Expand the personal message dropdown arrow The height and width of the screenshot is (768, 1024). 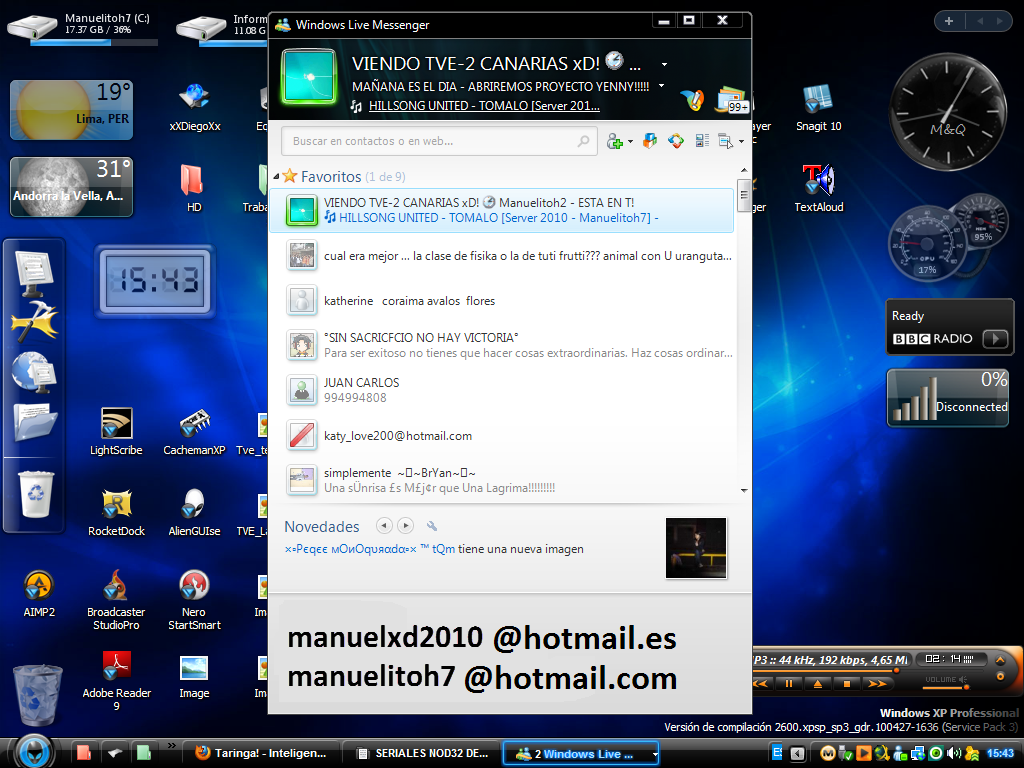[662, 86]
